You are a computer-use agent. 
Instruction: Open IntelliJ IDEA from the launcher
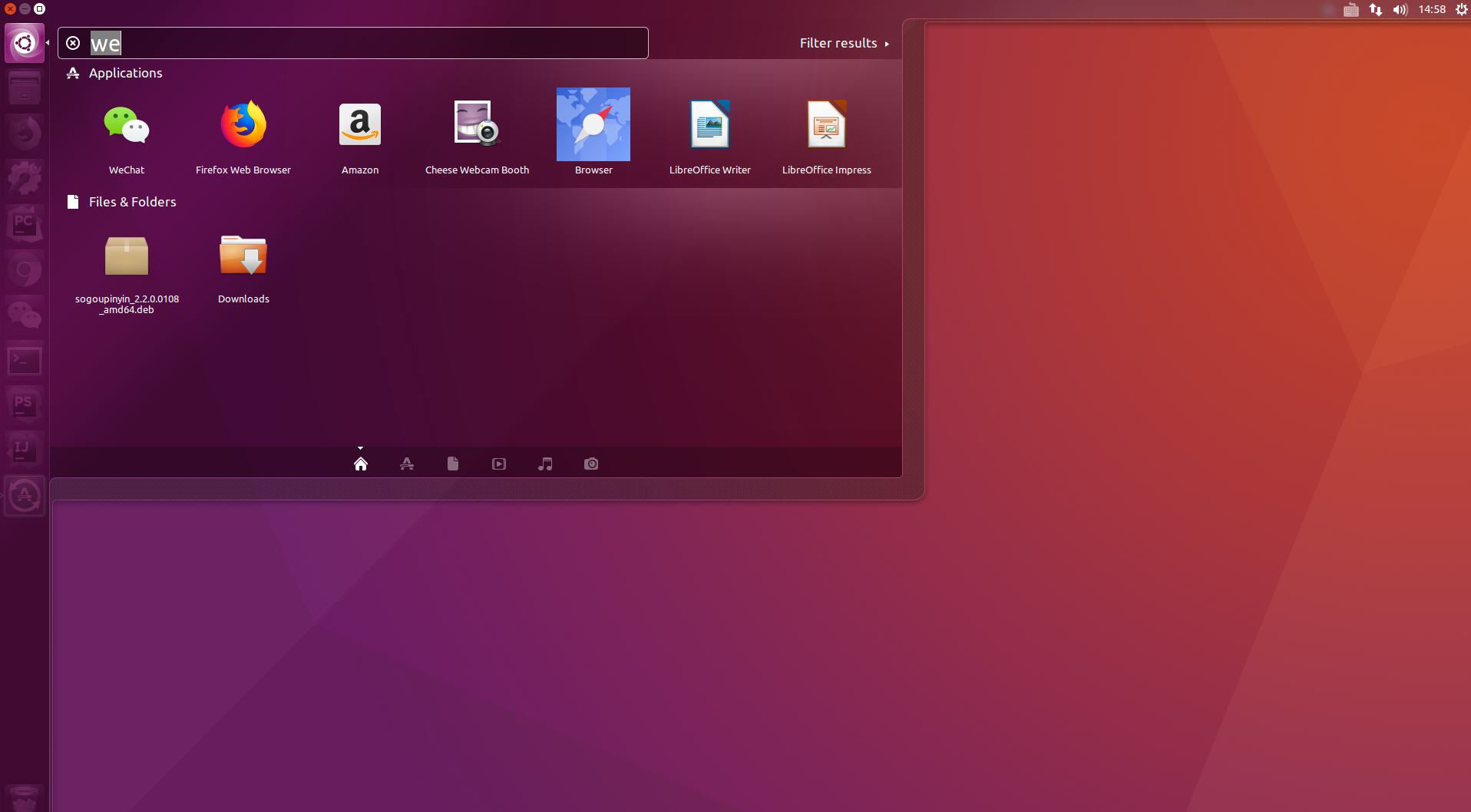tap(25, 451)
